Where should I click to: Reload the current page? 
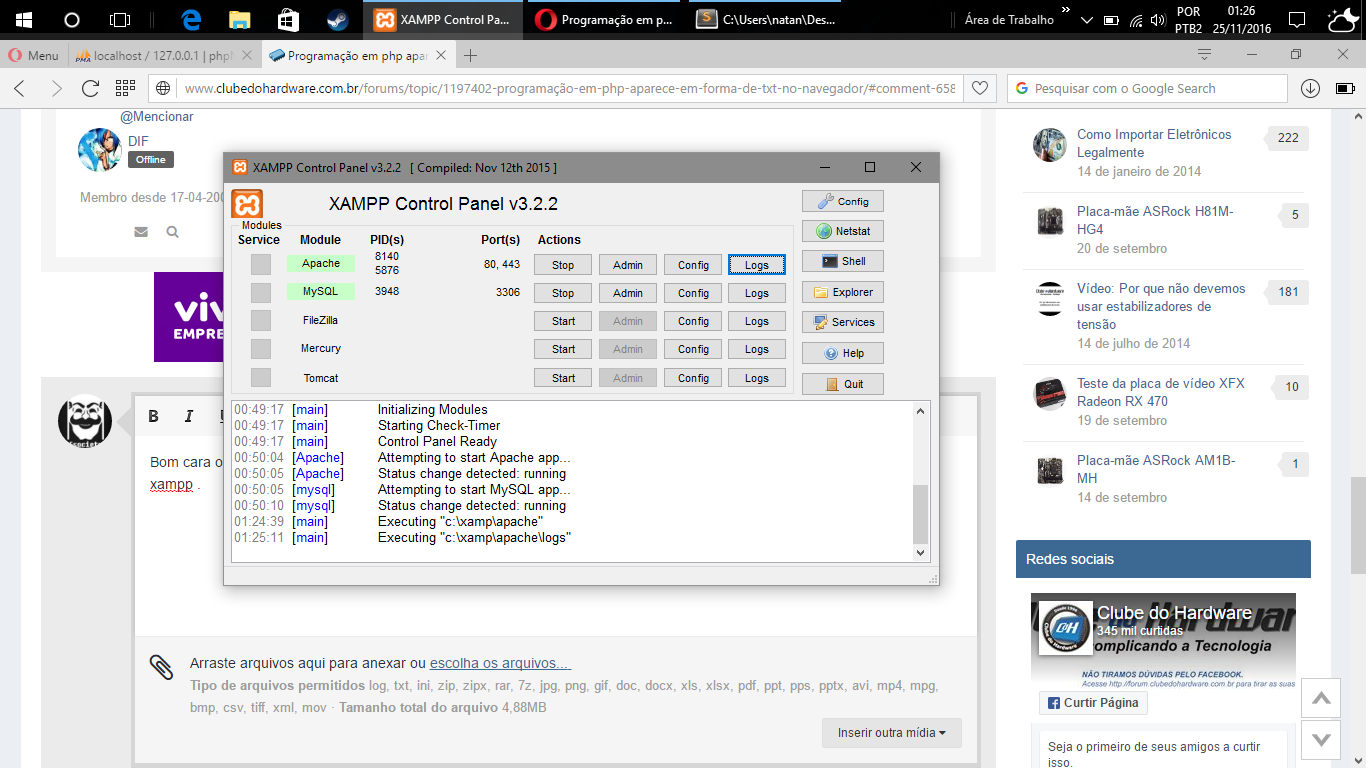(x=91, y=88)
